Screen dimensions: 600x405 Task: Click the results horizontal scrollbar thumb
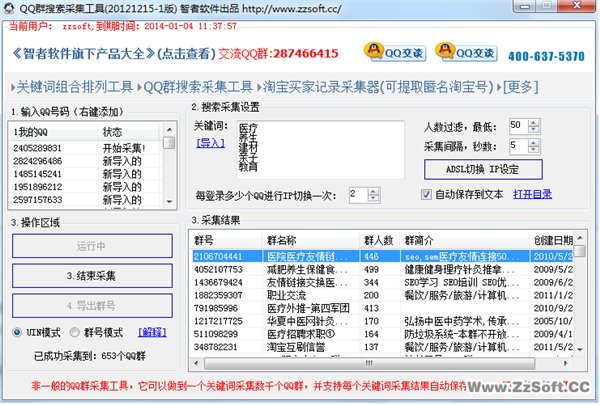point(369,363)
